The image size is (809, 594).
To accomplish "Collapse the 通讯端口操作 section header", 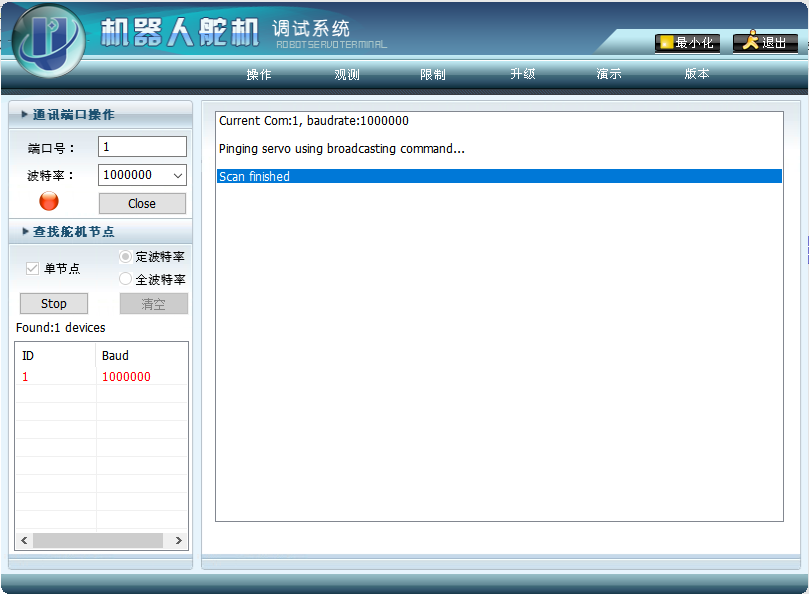I will [101, 115].
